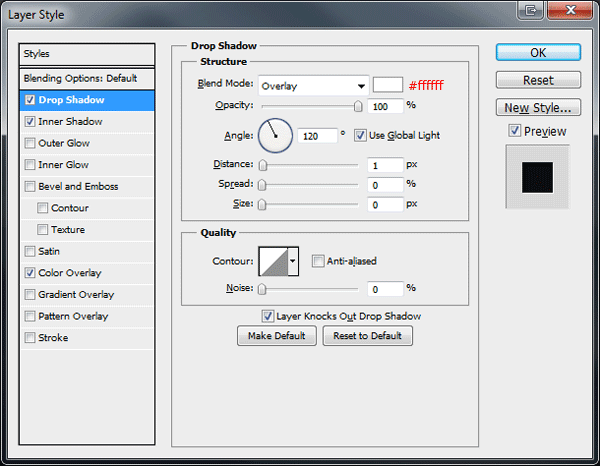Select the Stroke style row

(87, 338)
